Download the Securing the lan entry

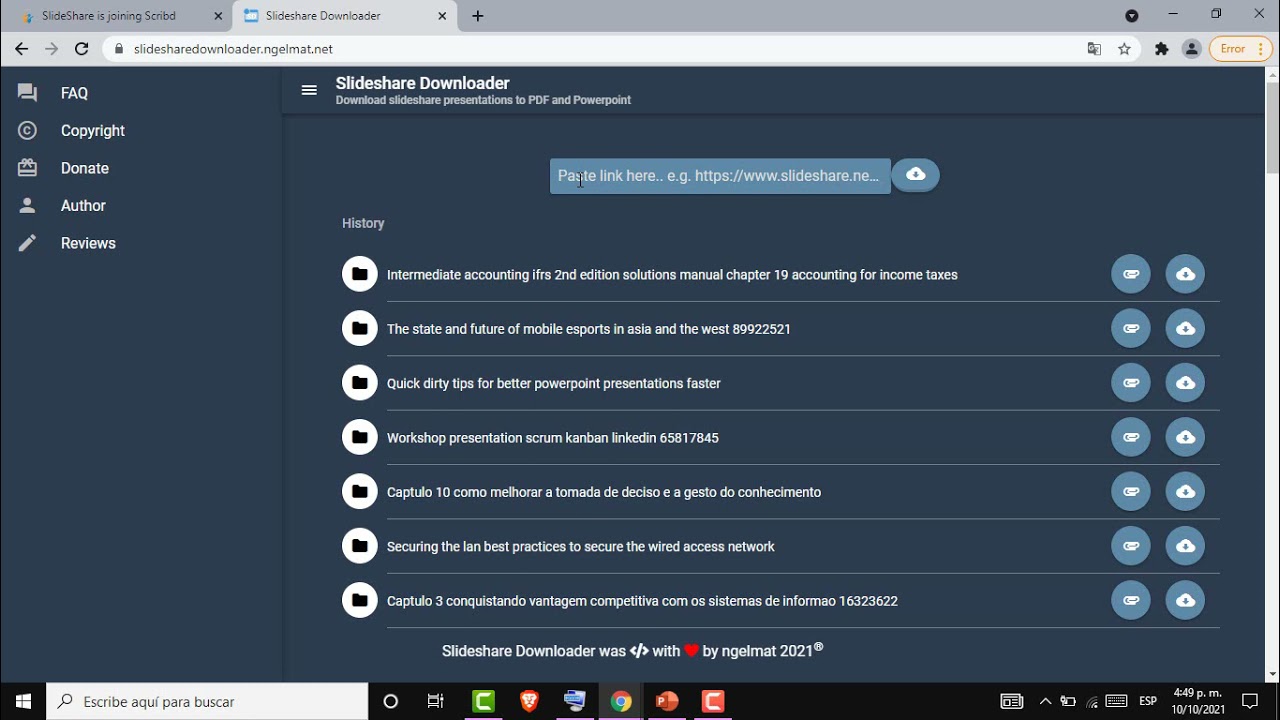point(1185,546)
